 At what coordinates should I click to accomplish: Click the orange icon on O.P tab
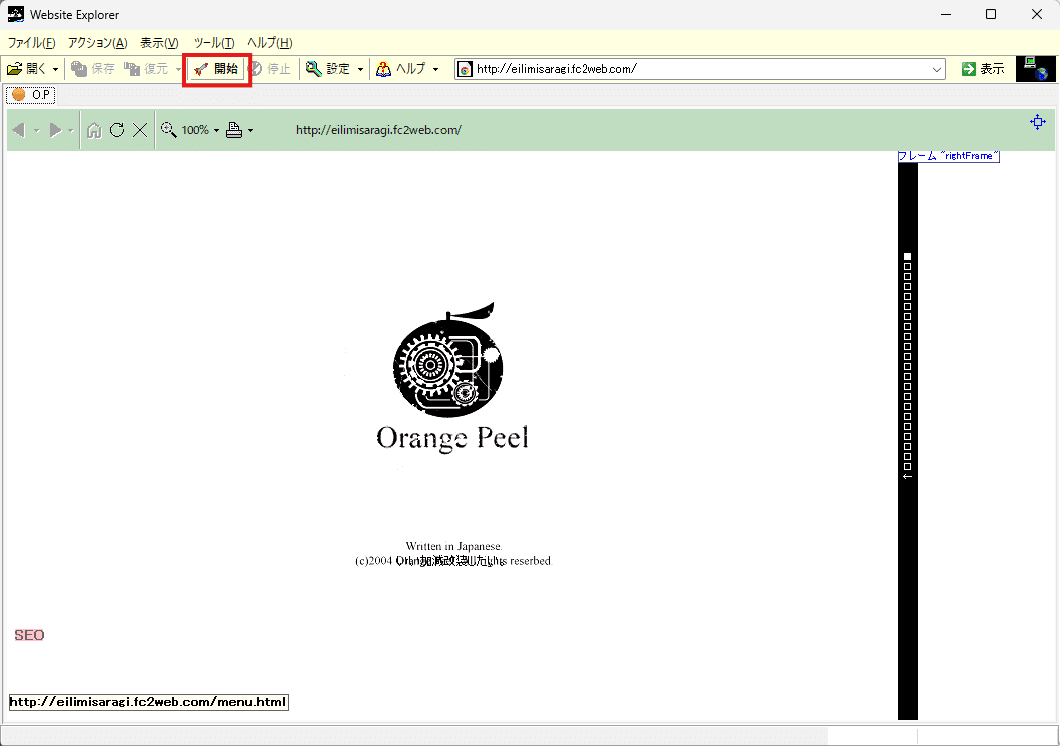[18, 95]
